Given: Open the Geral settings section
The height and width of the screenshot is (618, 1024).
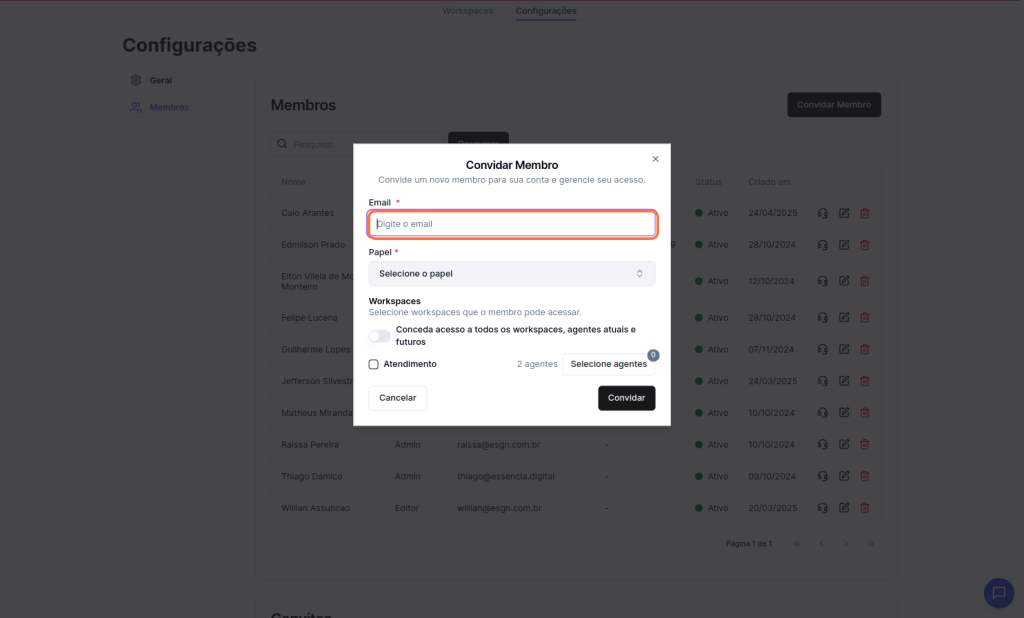Looking at the screenshot, I should [160, 80].
